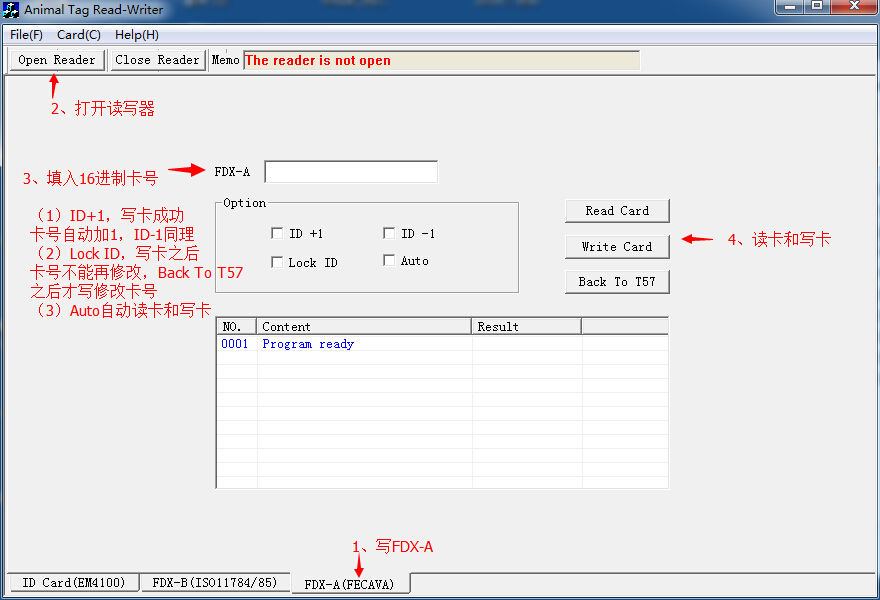Viewport: 880px width, 600px height.
Task: Open the Help(H) menu
Action: click(137, 35)
